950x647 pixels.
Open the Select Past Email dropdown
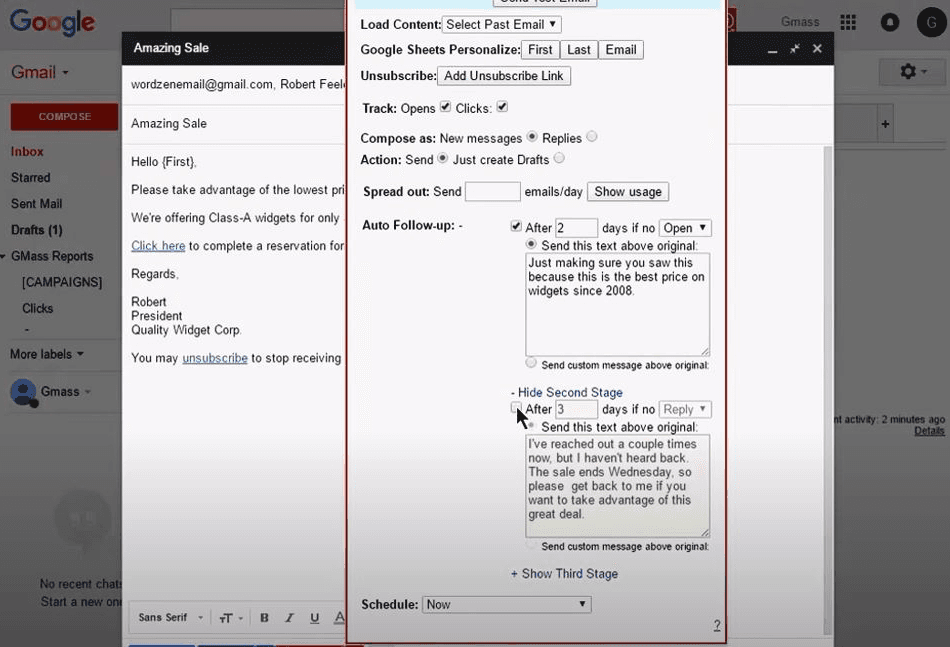(501, 24)
